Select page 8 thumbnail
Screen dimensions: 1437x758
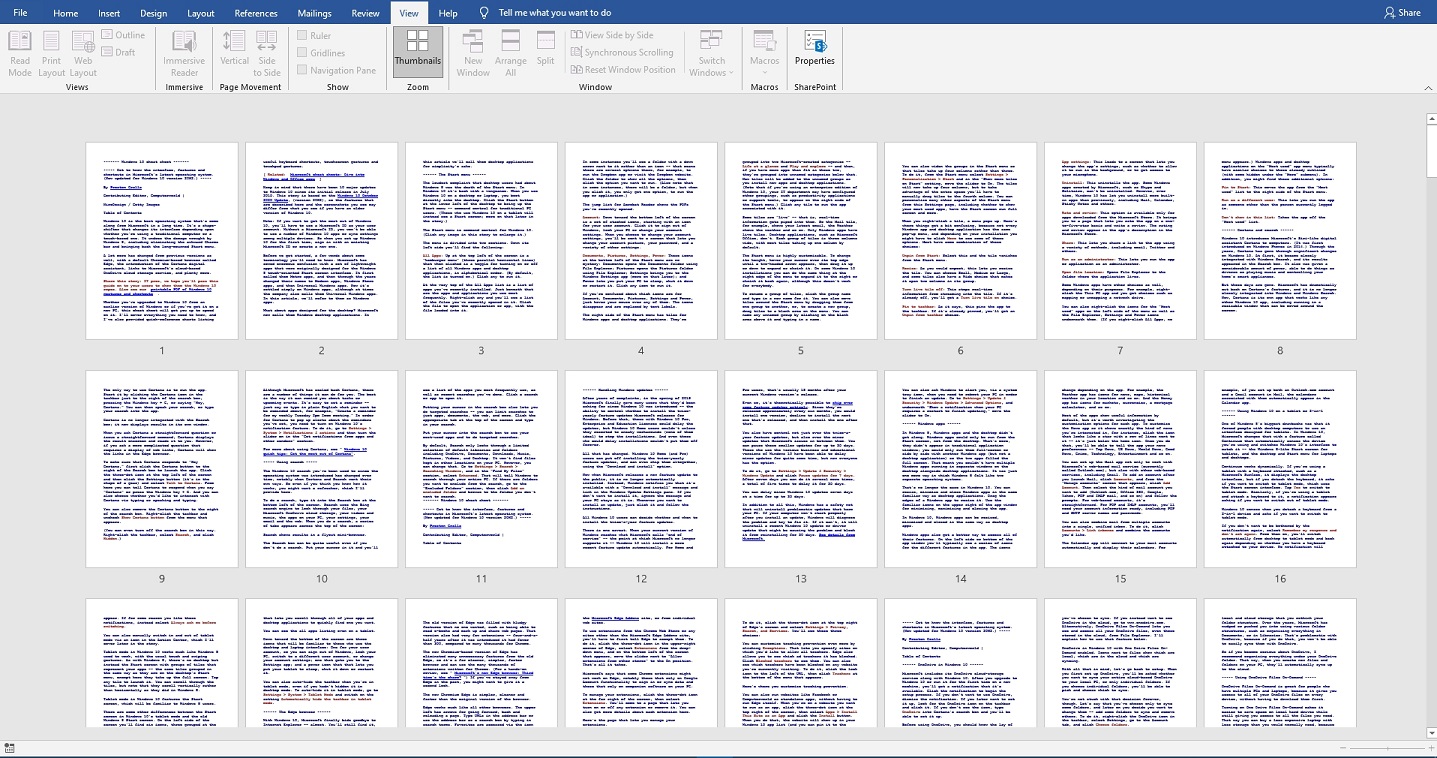pos(1280,240)
